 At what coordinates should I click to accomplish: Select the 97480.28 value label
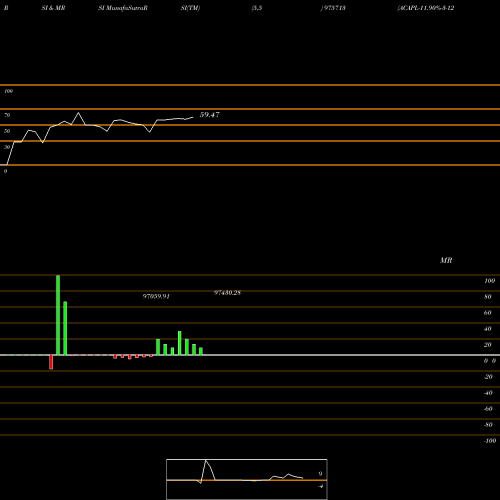pyautogui.click(x=227, y=293)
